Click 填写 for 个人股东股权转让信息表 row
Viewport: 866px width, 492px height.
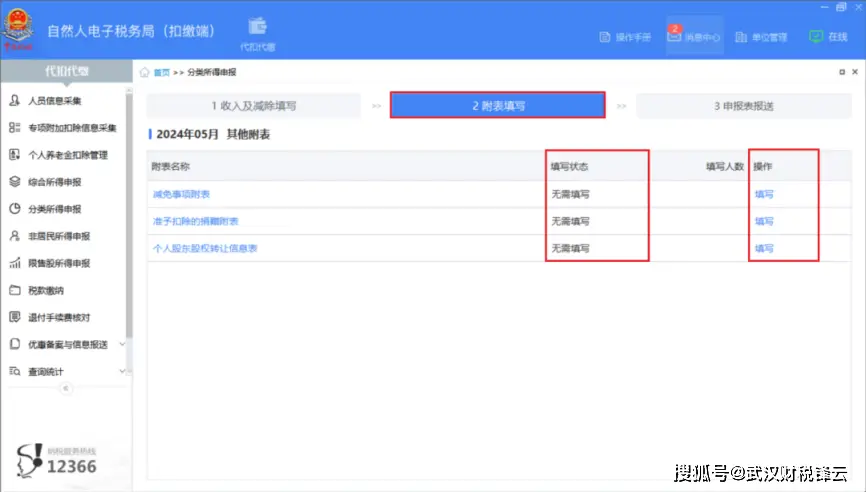[764, 248]
